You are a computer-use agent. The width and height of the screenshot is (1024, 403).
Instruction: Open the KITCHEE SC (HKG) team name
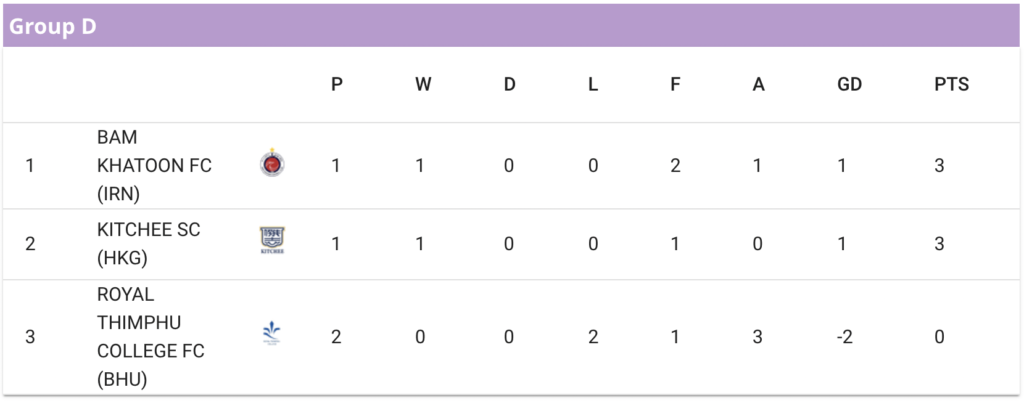(x=149, y=244)
